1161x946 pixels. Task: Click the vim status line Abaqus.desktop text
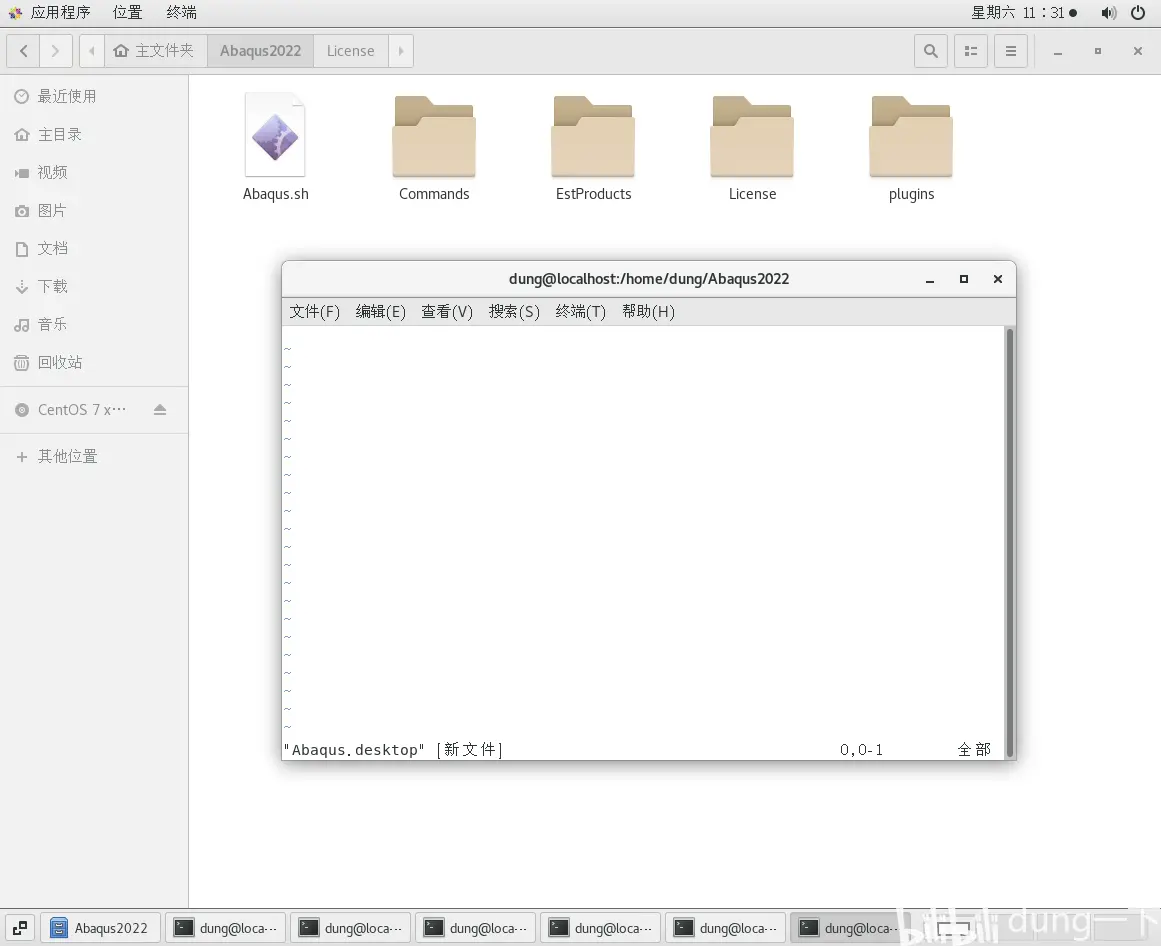tap(354, 750)
